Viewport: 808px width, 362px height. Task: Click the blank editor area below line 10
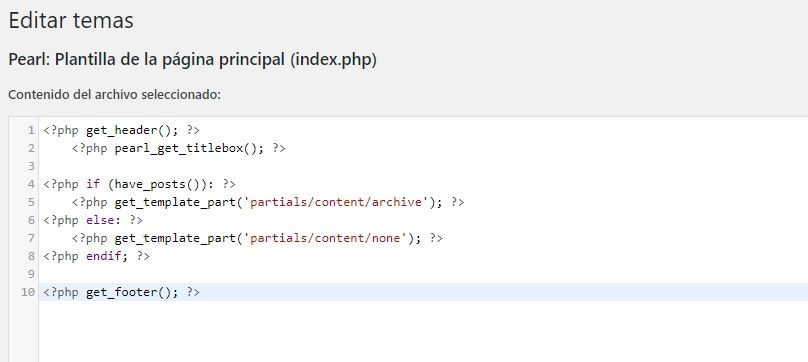(x=423, y=331)
